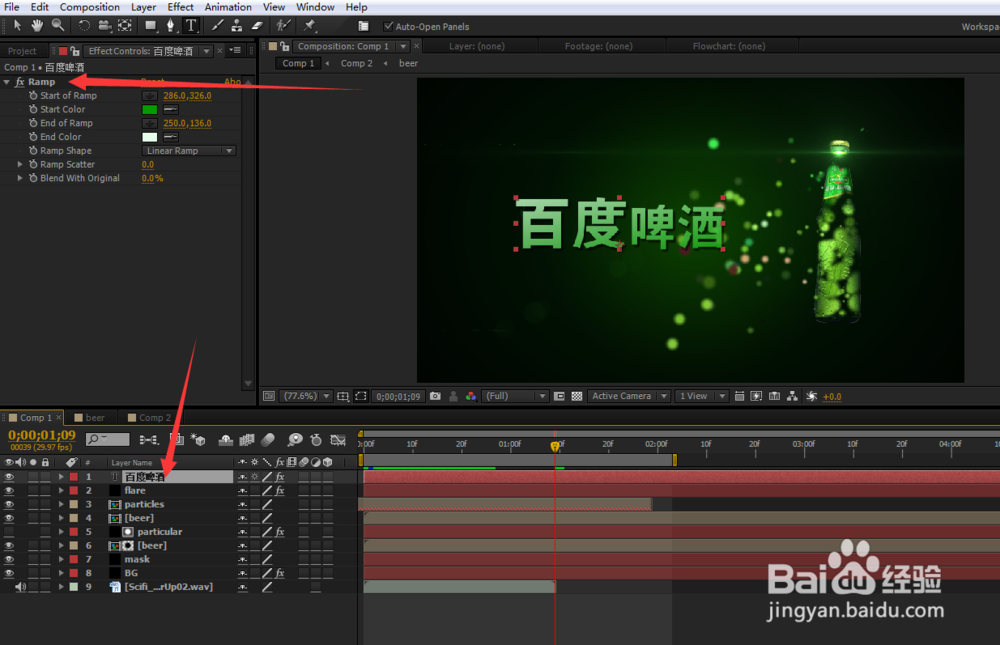Screen dimensions: 1000x645
Task: Select the Hand tool
Action: [x=37, y=26]
